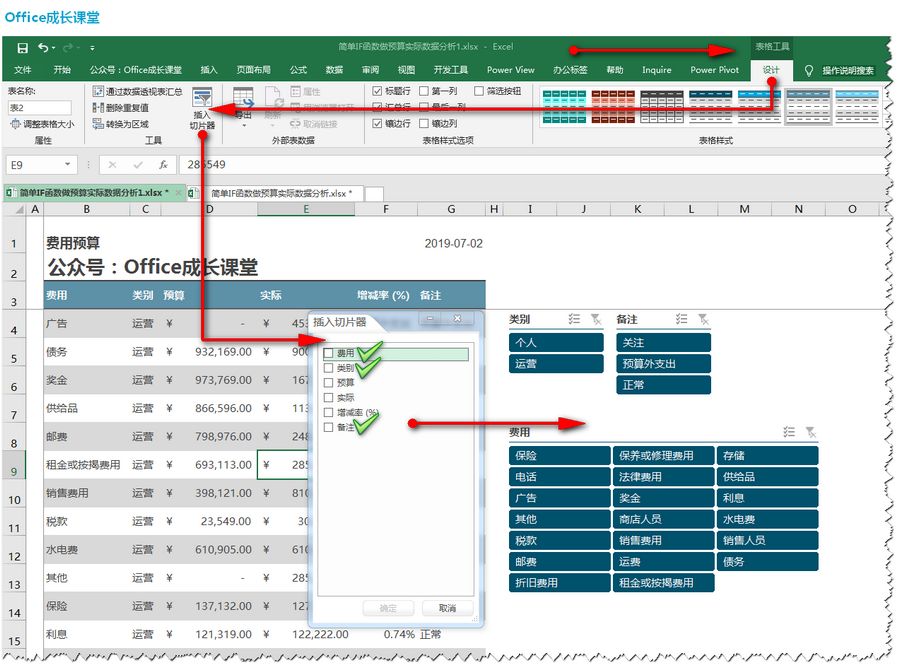The width and height of the screenshot is (900, 668).
Task: Clear filter icon on 费用 slicer
Action: tap(811, 432)
